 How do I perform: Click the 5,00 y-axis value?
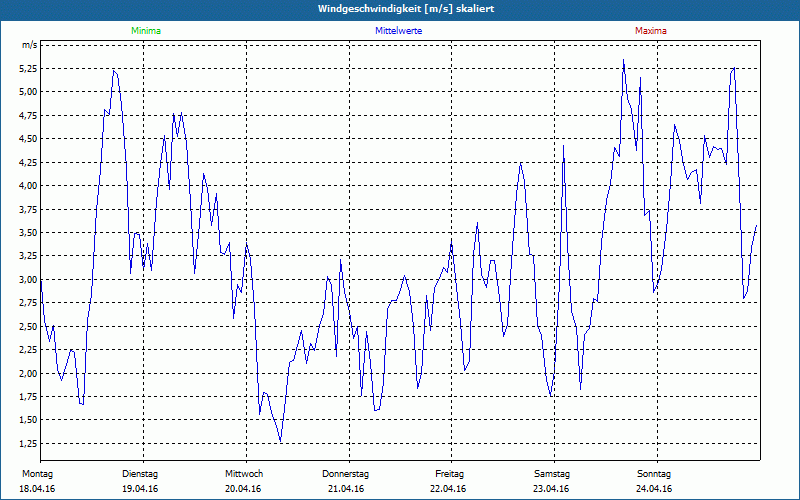coord(29,92)
